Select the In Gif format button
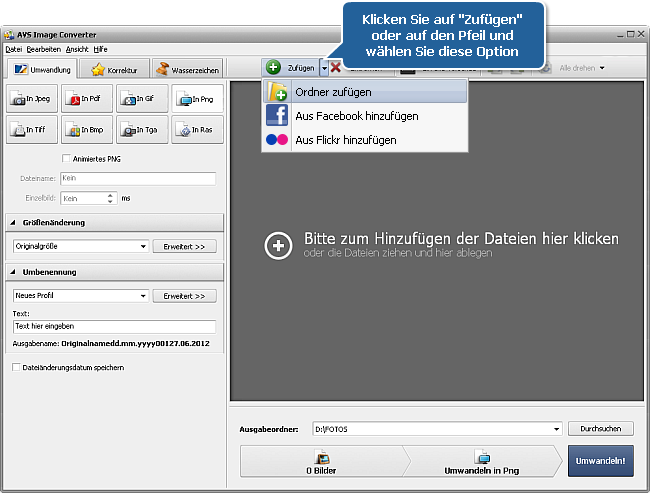650x493 pixels. [x=142, y=99]
